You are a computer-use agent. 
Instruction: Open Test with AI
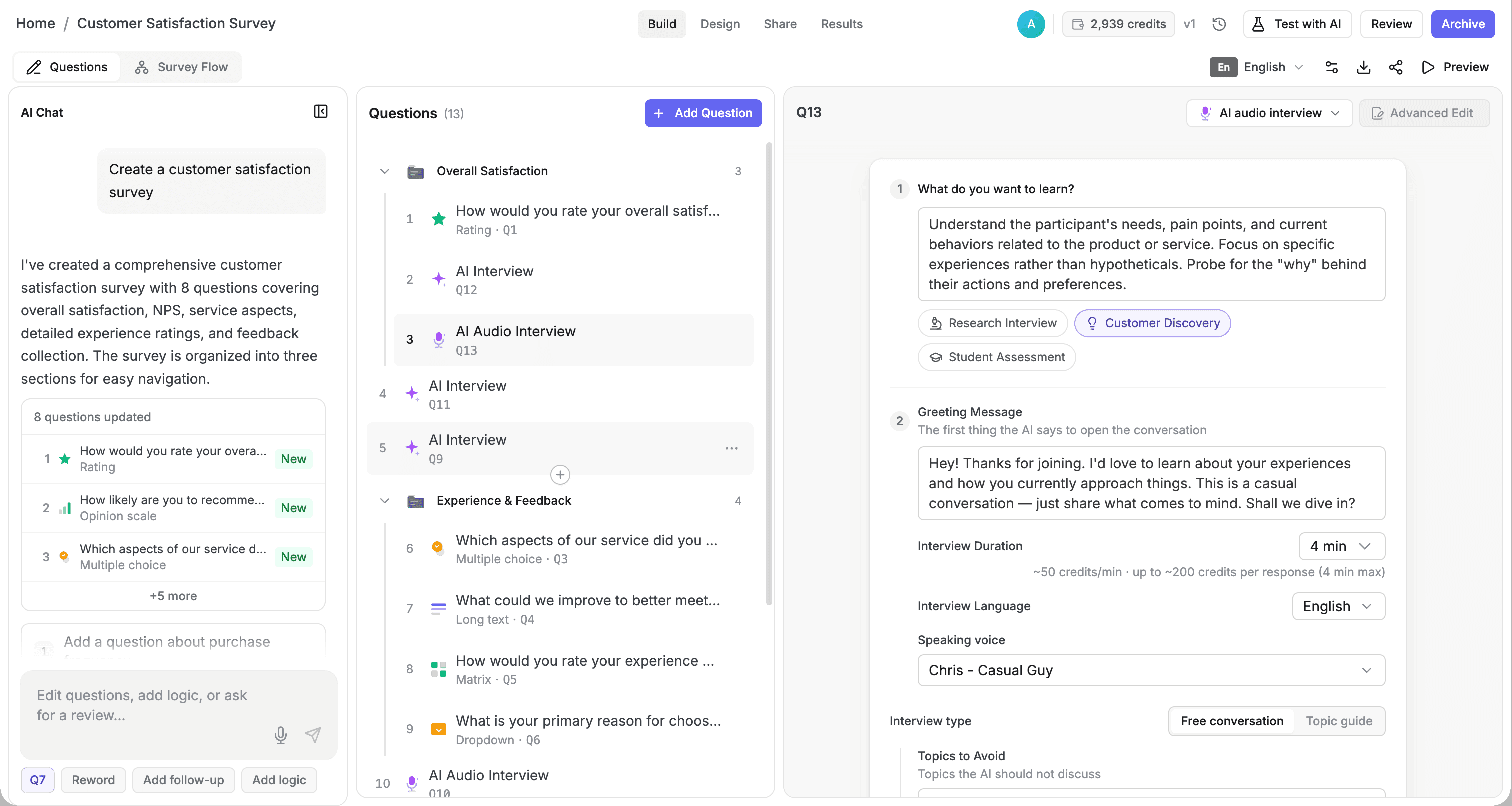click(x=1297, y=24)
